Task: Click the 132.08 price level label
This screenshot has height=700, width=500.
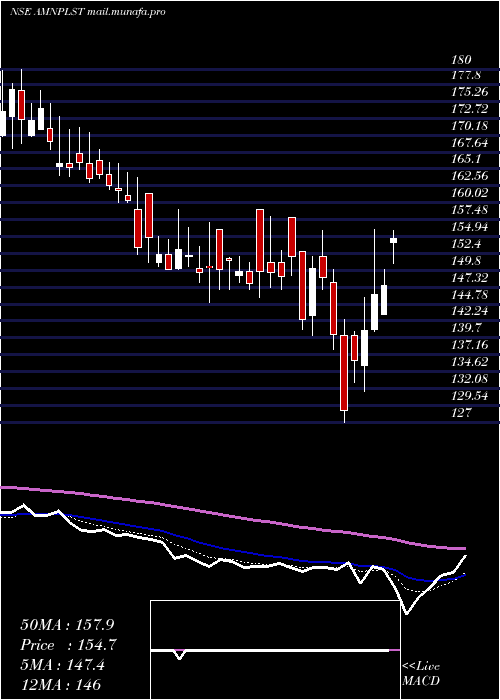Action: pos(470,379)
